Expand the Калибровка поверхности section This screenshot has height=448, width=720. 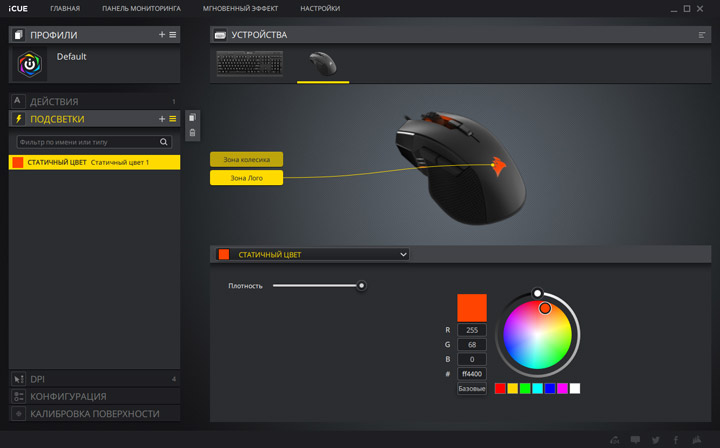tap(94, 414)
